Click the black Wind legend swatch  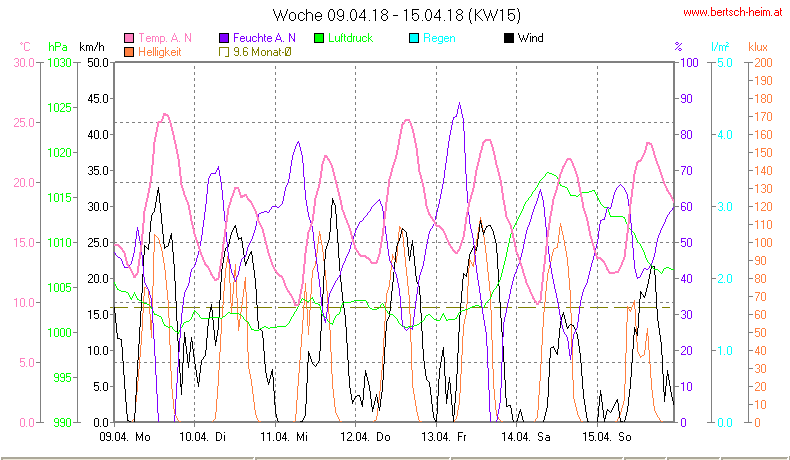(509, 38)
